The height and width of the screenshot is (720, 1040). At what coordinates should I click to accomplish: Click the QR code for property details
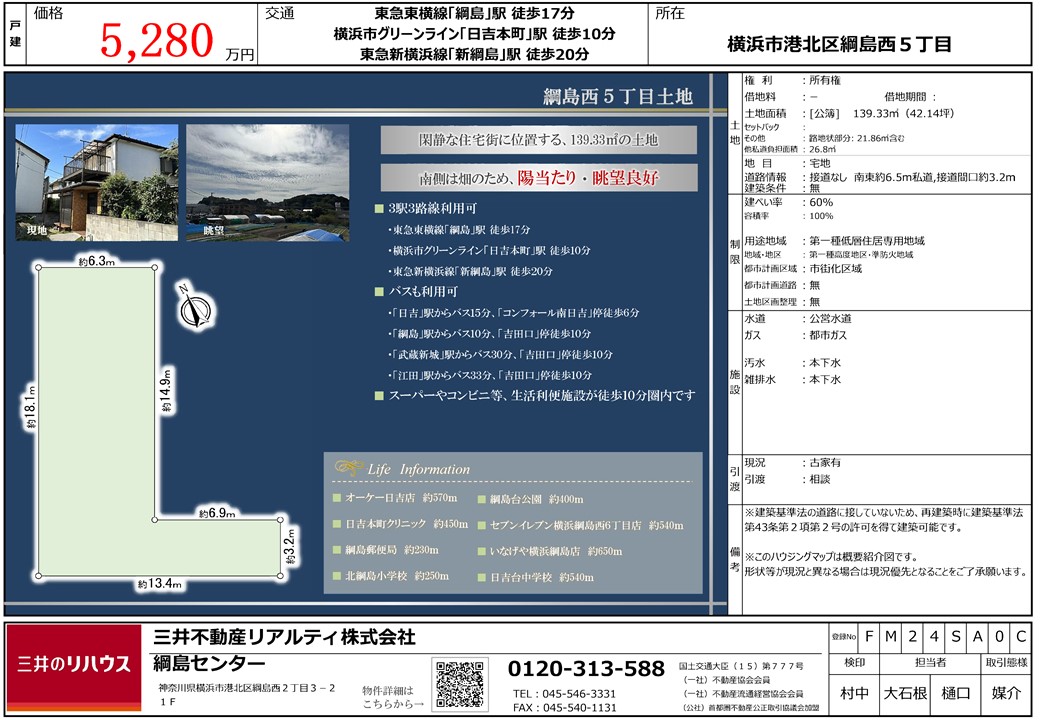(x=460, y=685)
